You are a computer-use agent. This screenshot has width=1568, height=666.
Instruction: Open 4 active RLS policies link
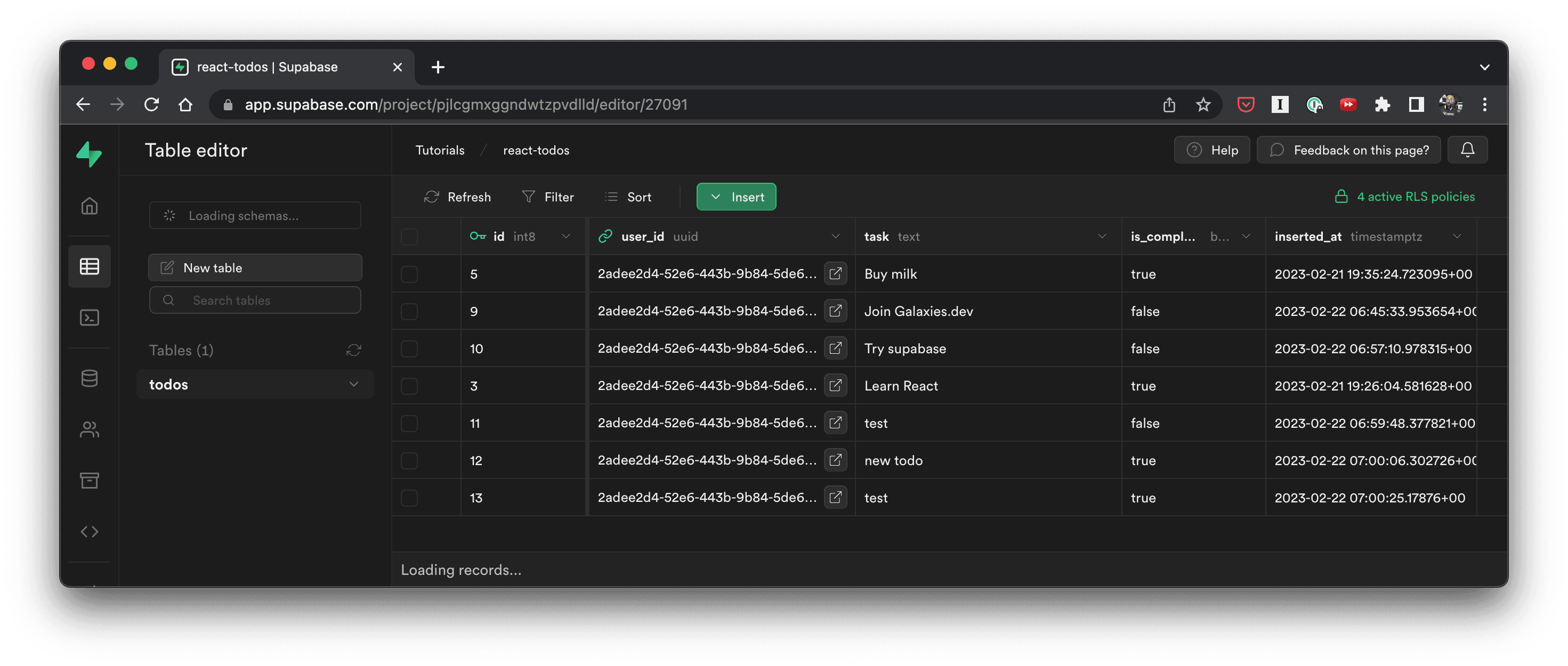tap(1405, 197)
